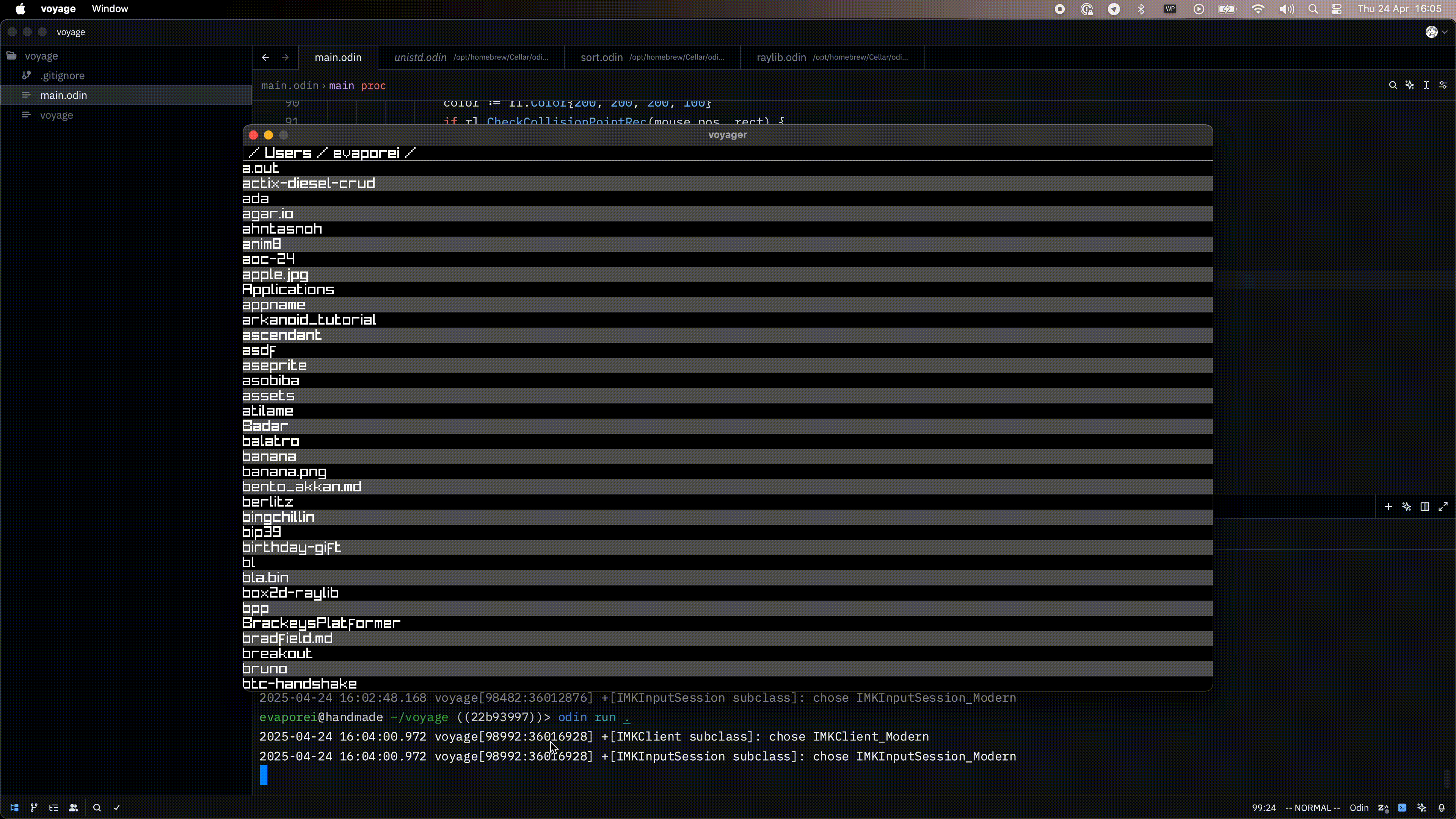The height and width of the screenshot is (819, 1456).
Task: Open BrackeysPlatformer in voyager list
Action: point(728,623)
